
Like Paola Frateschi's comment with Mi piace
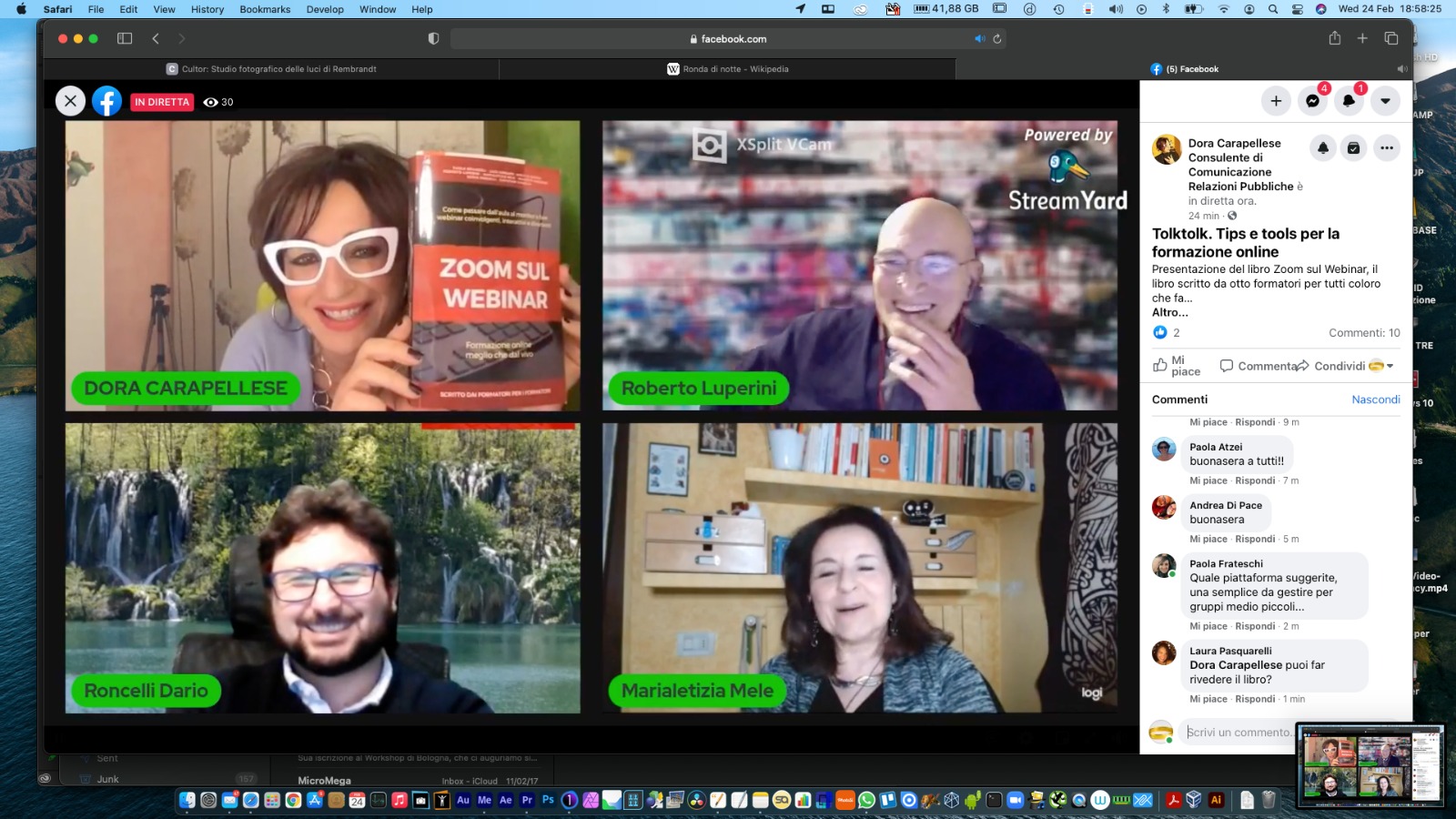tap(1208, 626)
